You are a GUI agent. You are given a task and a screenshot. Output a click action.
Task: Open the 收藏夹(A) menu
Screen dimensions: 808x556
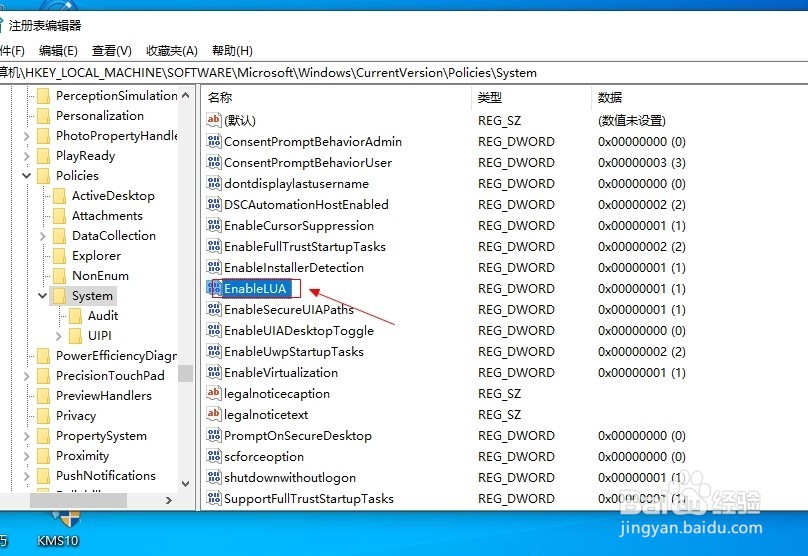[x=172, y=50]
